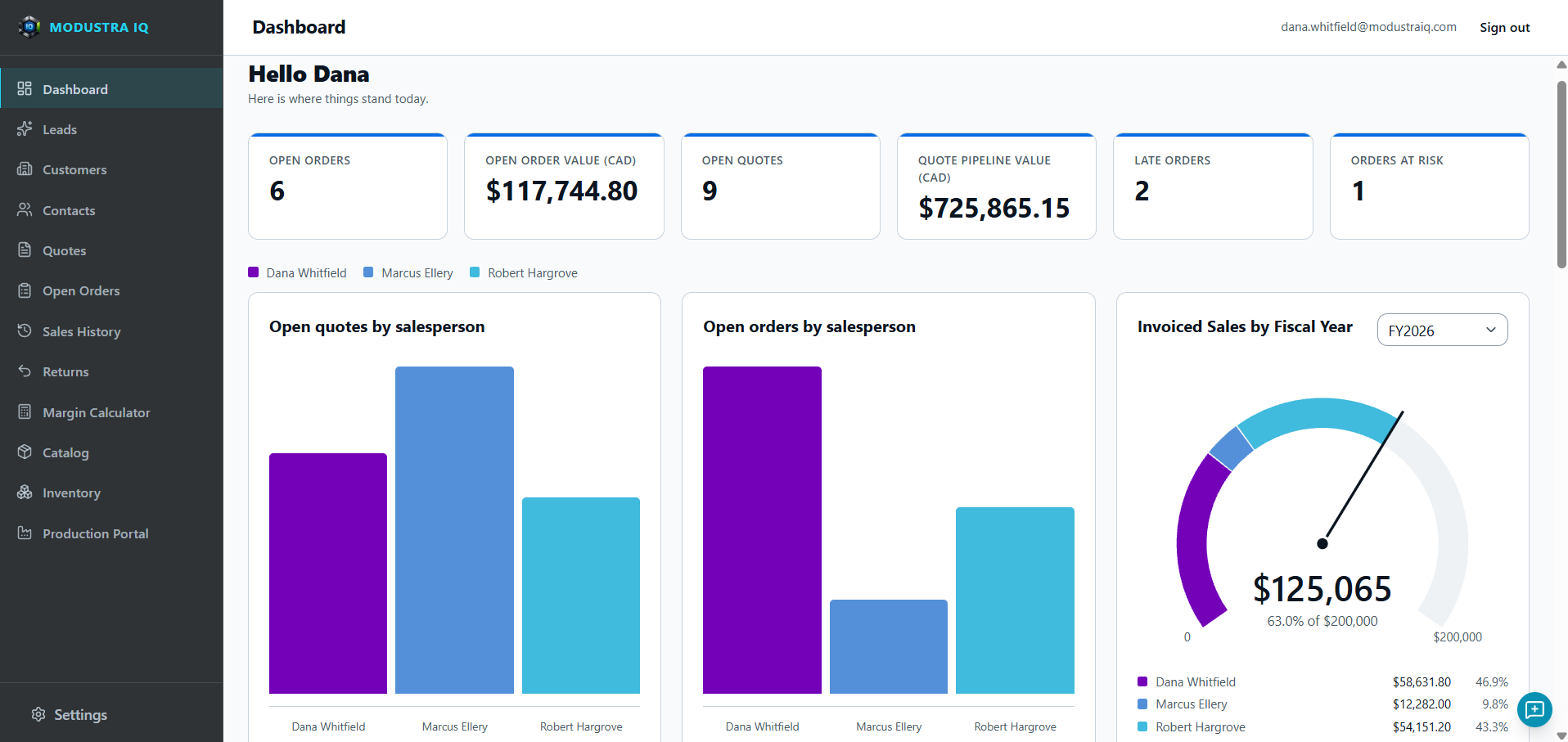Click the Customers building icon

click(x=25, y=169)
